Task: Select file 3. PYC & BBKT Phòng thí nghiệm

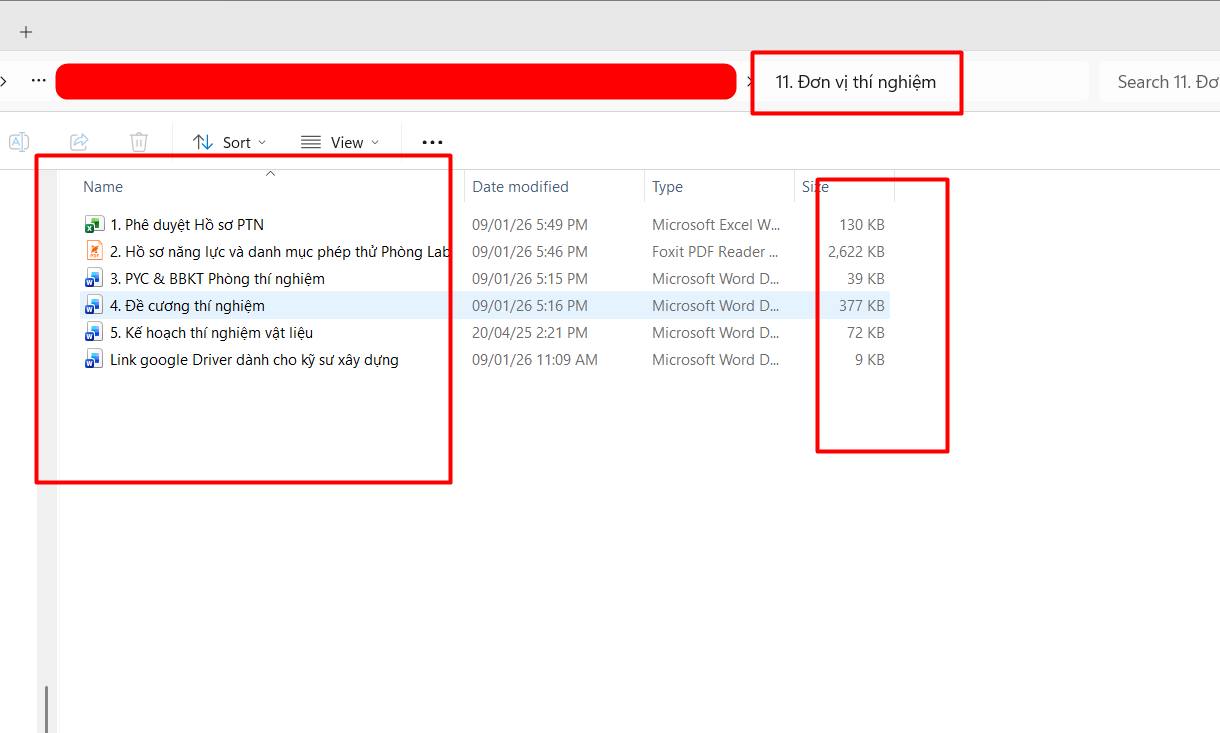Action: [x=217, y=279]
